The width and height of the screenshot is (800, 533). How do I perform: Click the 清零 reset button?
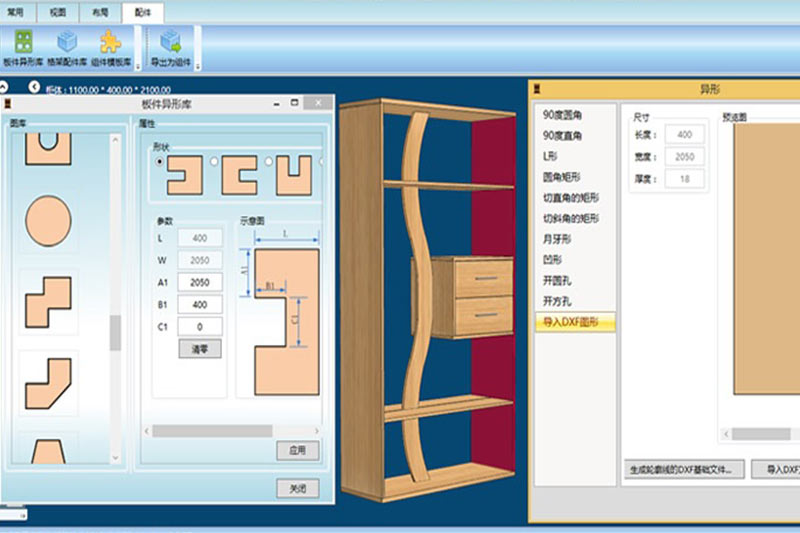click(199, 348)
